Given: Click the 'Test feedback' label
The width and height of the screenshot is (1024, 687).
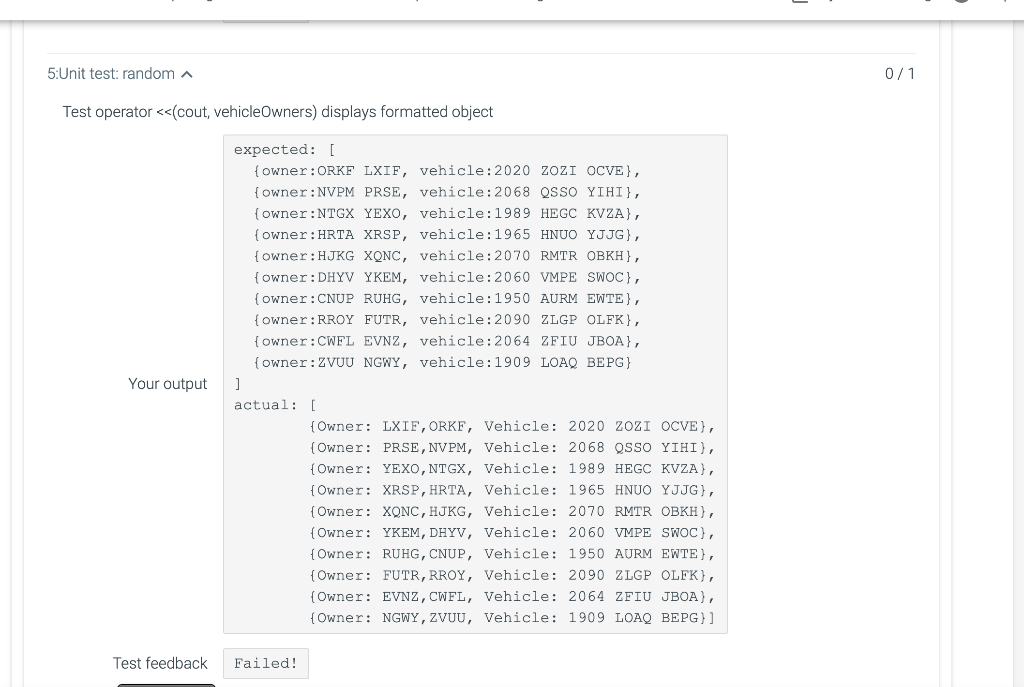Looking at the screenshot, I should point(160,663).
